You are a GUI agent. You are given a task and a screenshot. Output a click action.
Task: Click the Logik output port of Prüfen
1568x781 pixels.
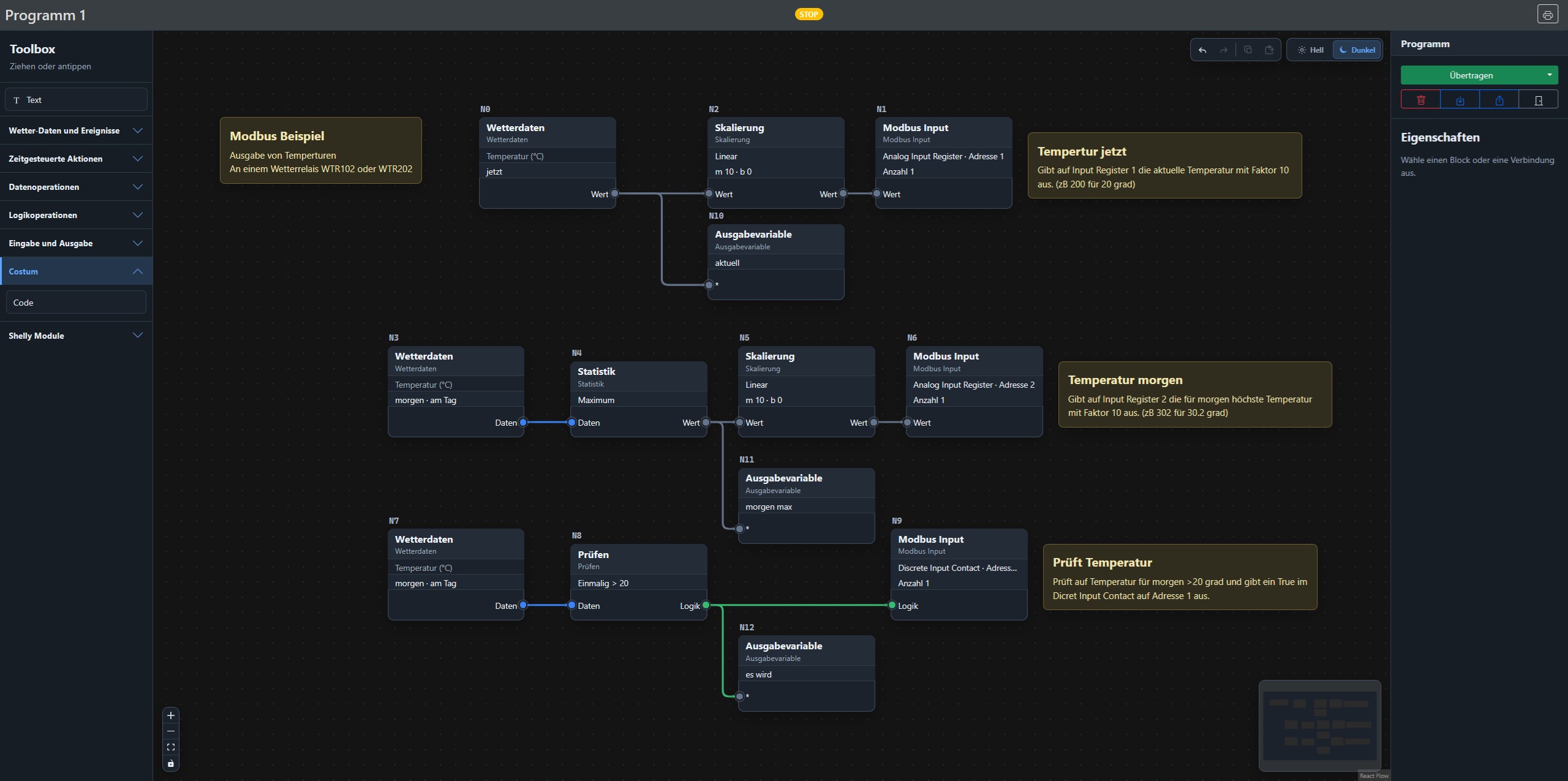[706, 605]
